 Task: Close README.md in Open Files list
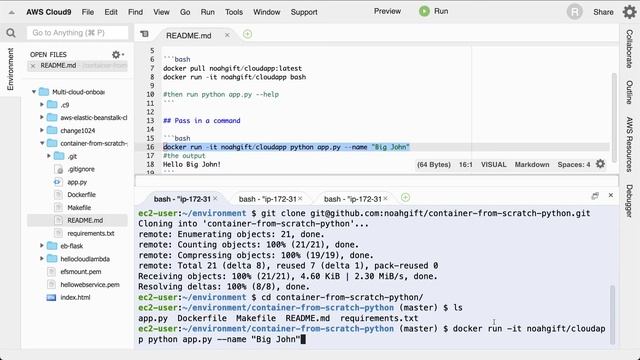point(33,66)
